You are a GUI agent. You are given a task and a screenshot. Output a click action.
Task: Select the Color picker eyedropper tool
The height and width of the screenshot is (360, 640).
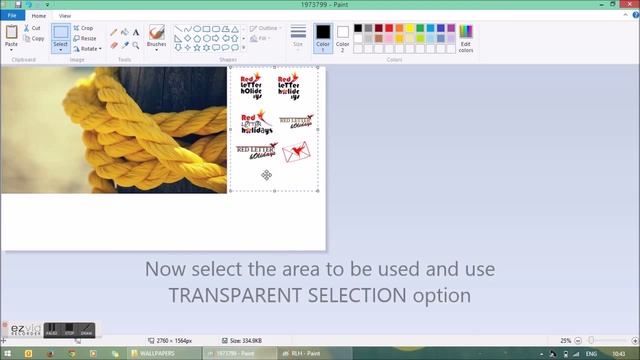click(x=125, y=45)
